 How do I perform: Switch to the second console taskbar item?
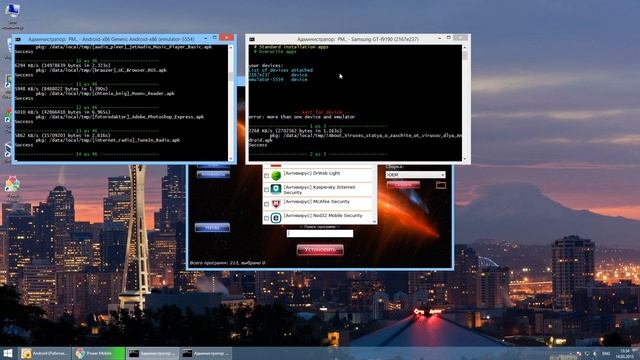point(205,353)
